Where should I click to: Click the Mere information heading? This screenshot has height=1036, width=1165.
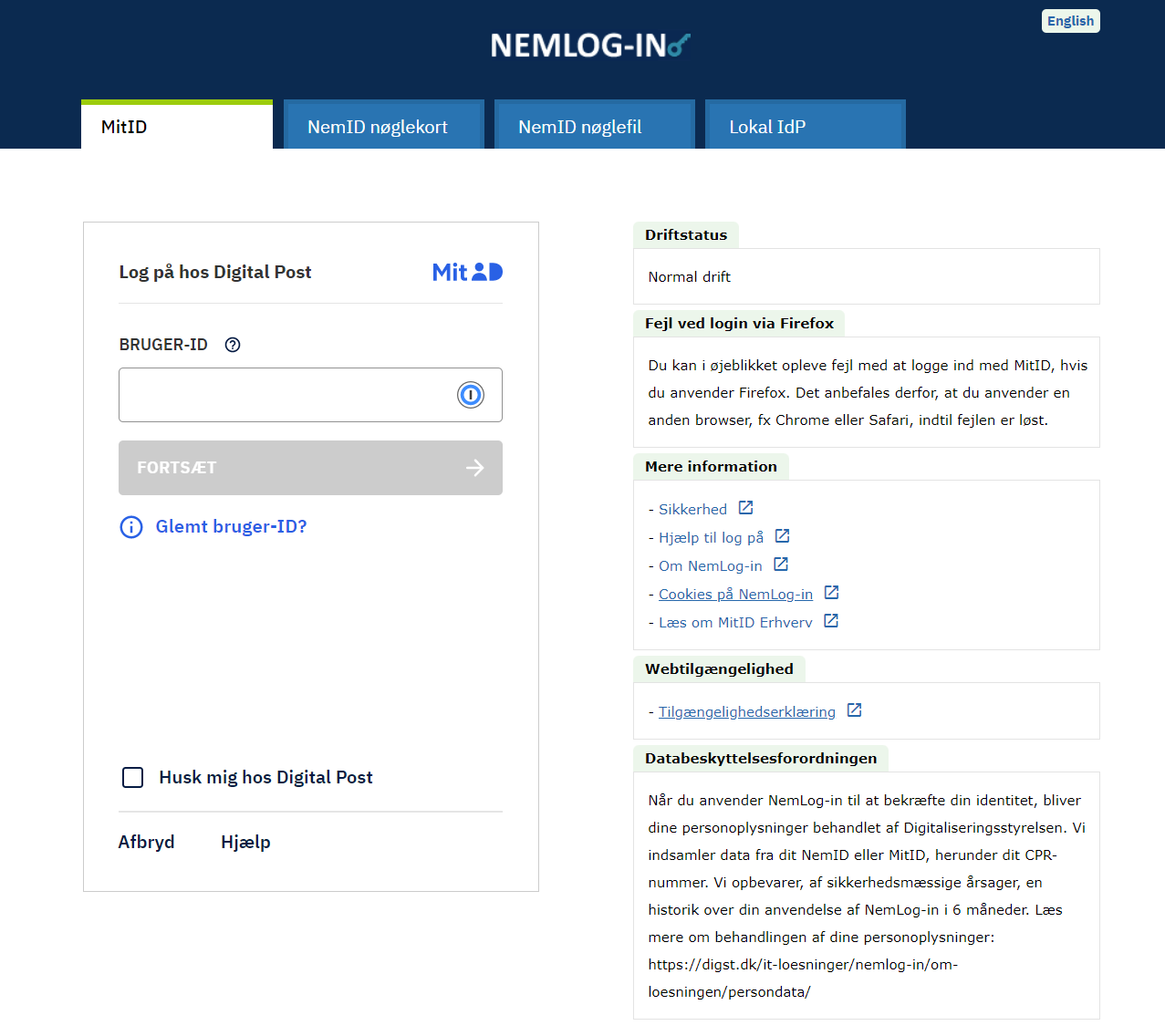point(711,466)
